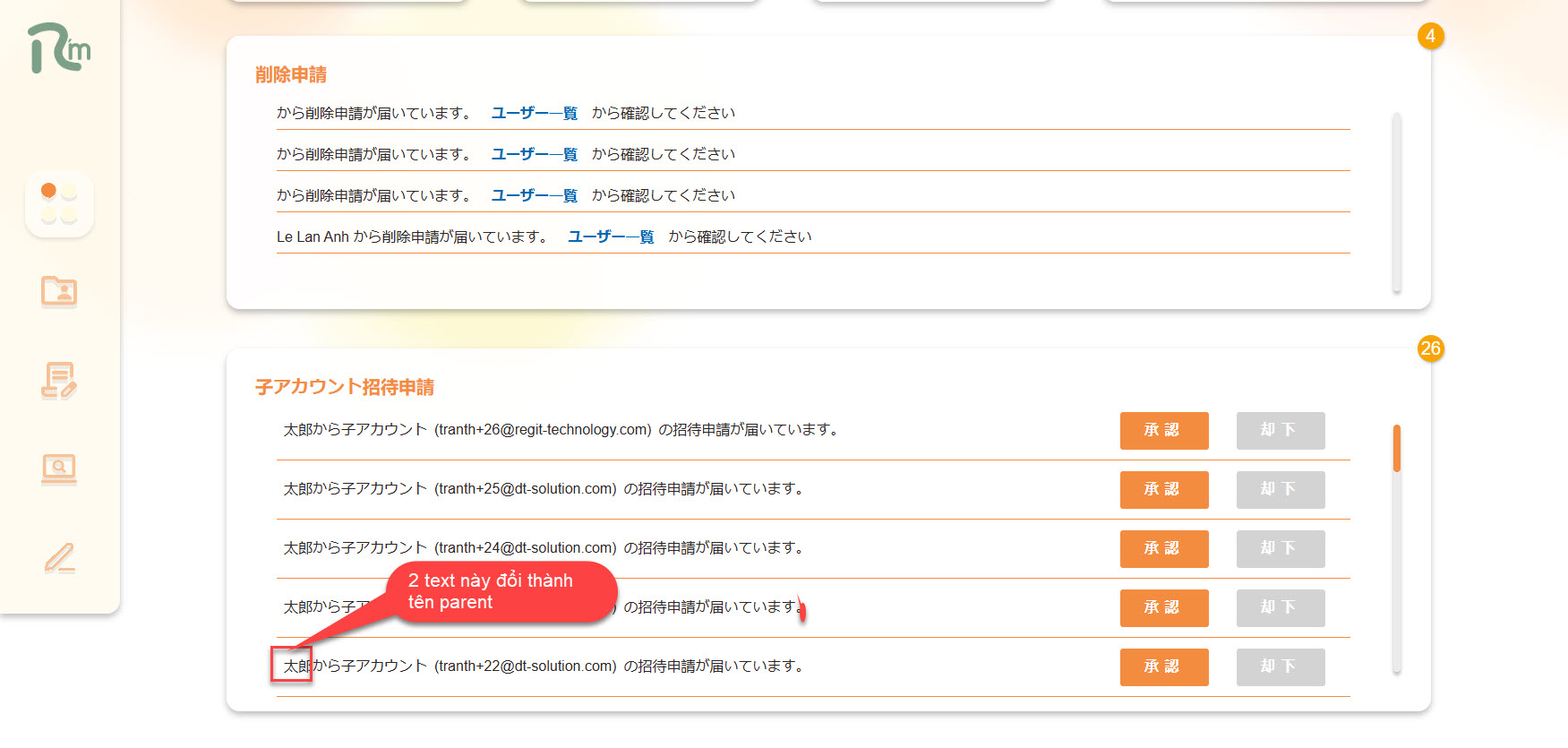Approve (承認) the tranth+24@dt-solution.com invitation
Image resolution: width=1568 pixels, height=748 pixels.
[1163, 549]
